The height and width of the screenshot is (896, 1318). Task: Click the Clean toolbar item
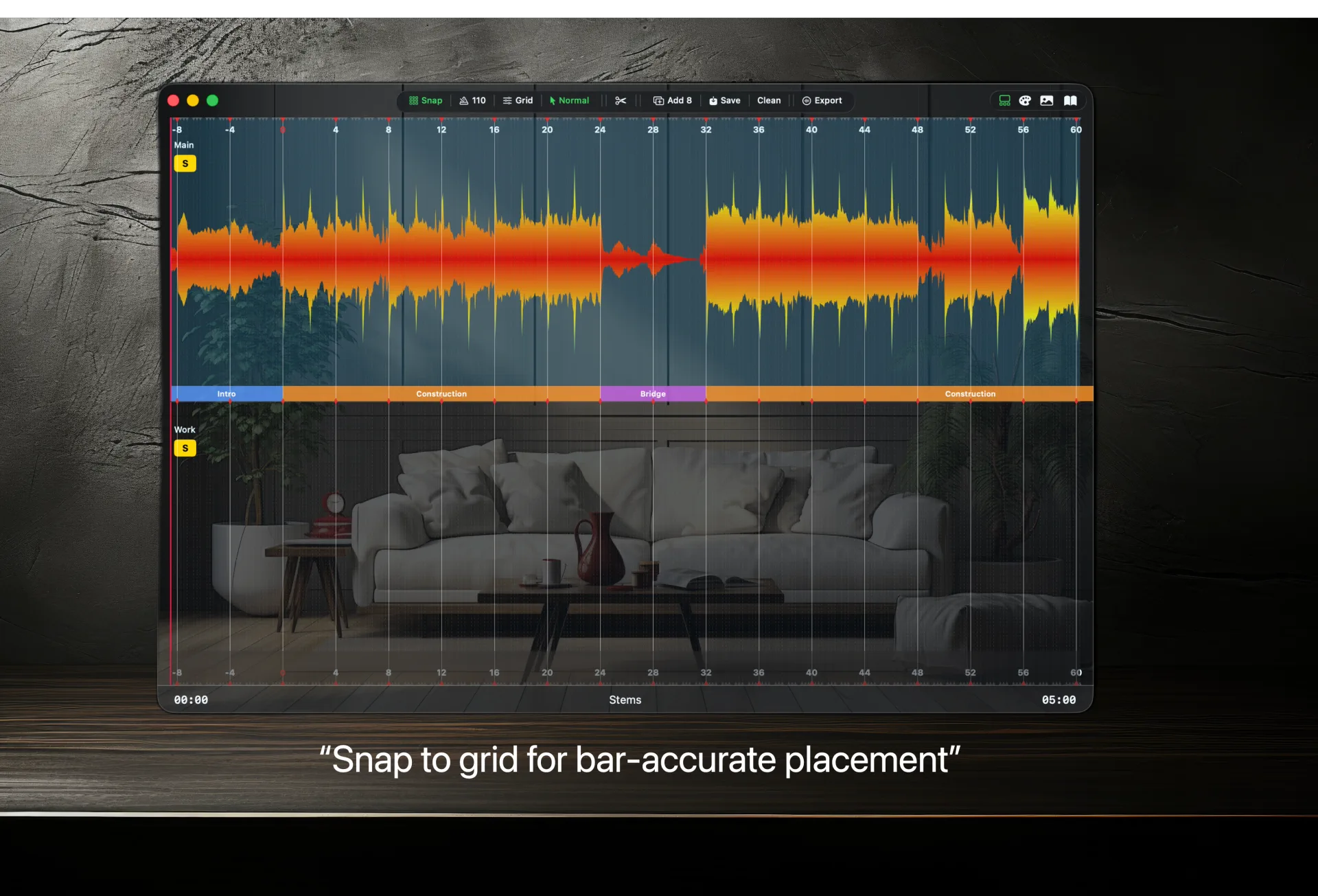769,100
